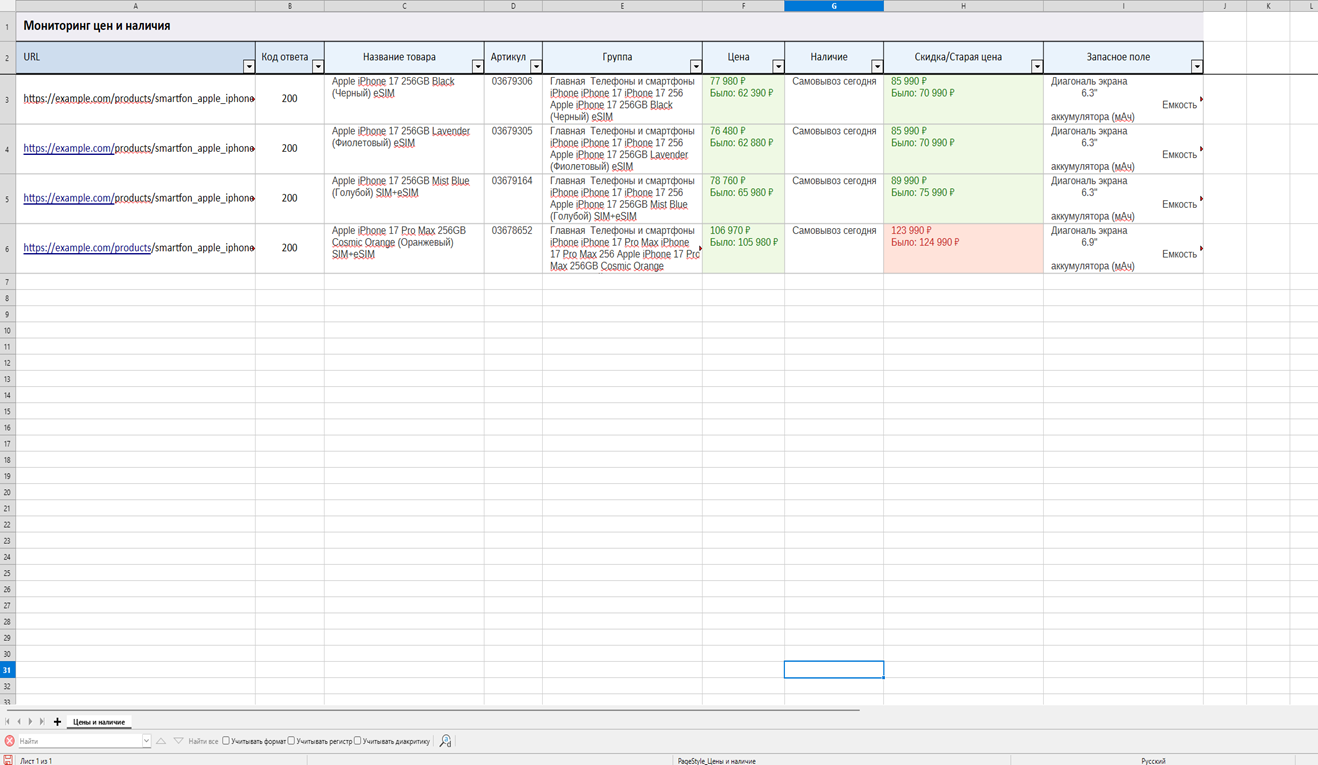This screenshot has width=1318, height=765.
Task: Enable the 'Учитывать формат' checkbox
Action: pyautogui.click(x=226, y=741)
